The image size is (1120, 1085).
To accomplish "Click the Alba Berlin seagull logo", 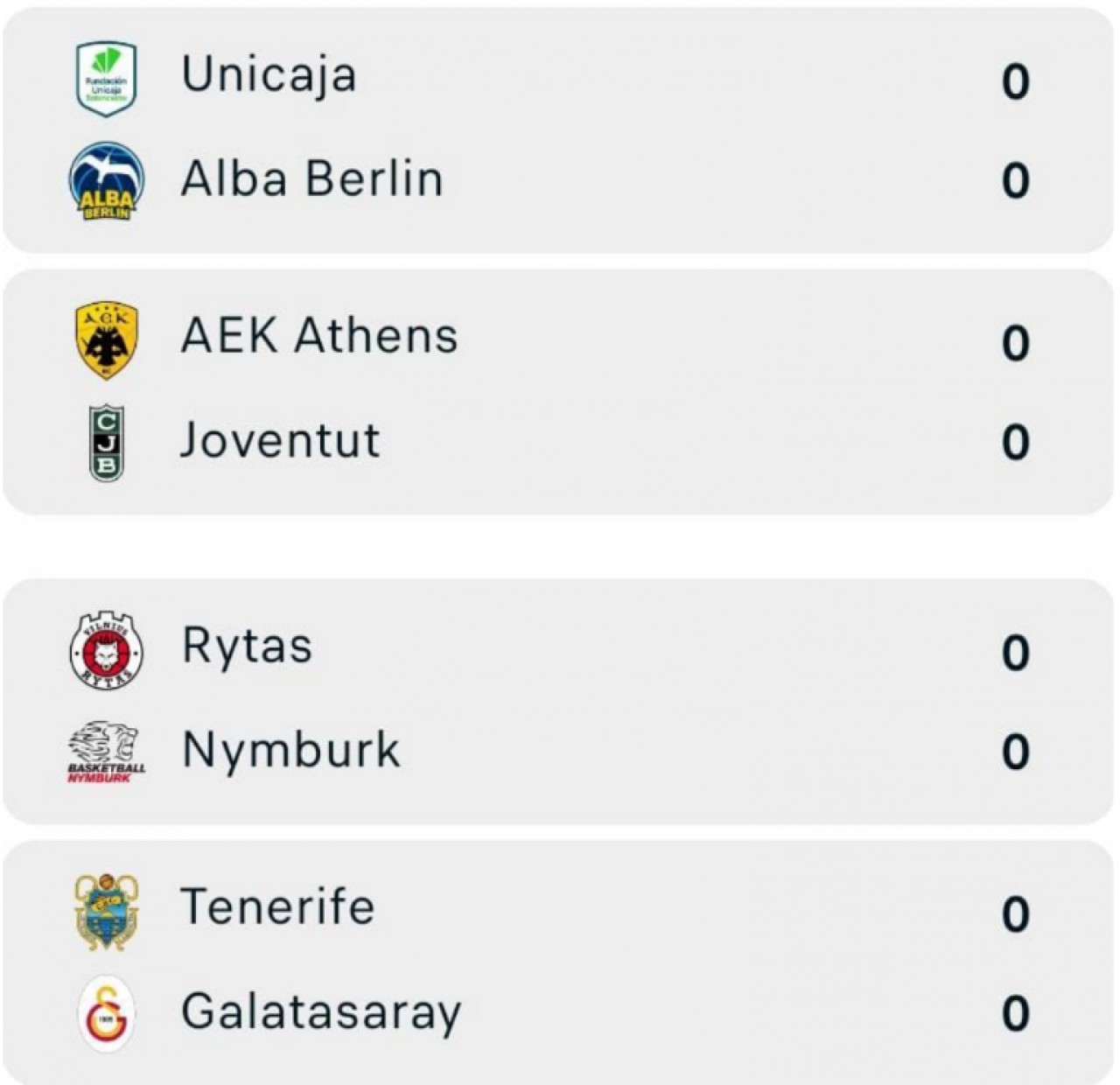I will coord(106,181).
